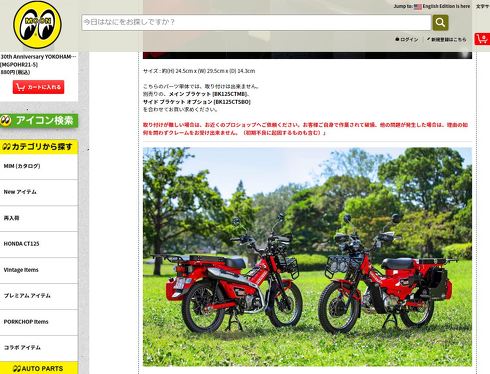Viewport: 490px width, 374px height.
Task: Open the red shopping cart icon
Action: pos(482,39)
